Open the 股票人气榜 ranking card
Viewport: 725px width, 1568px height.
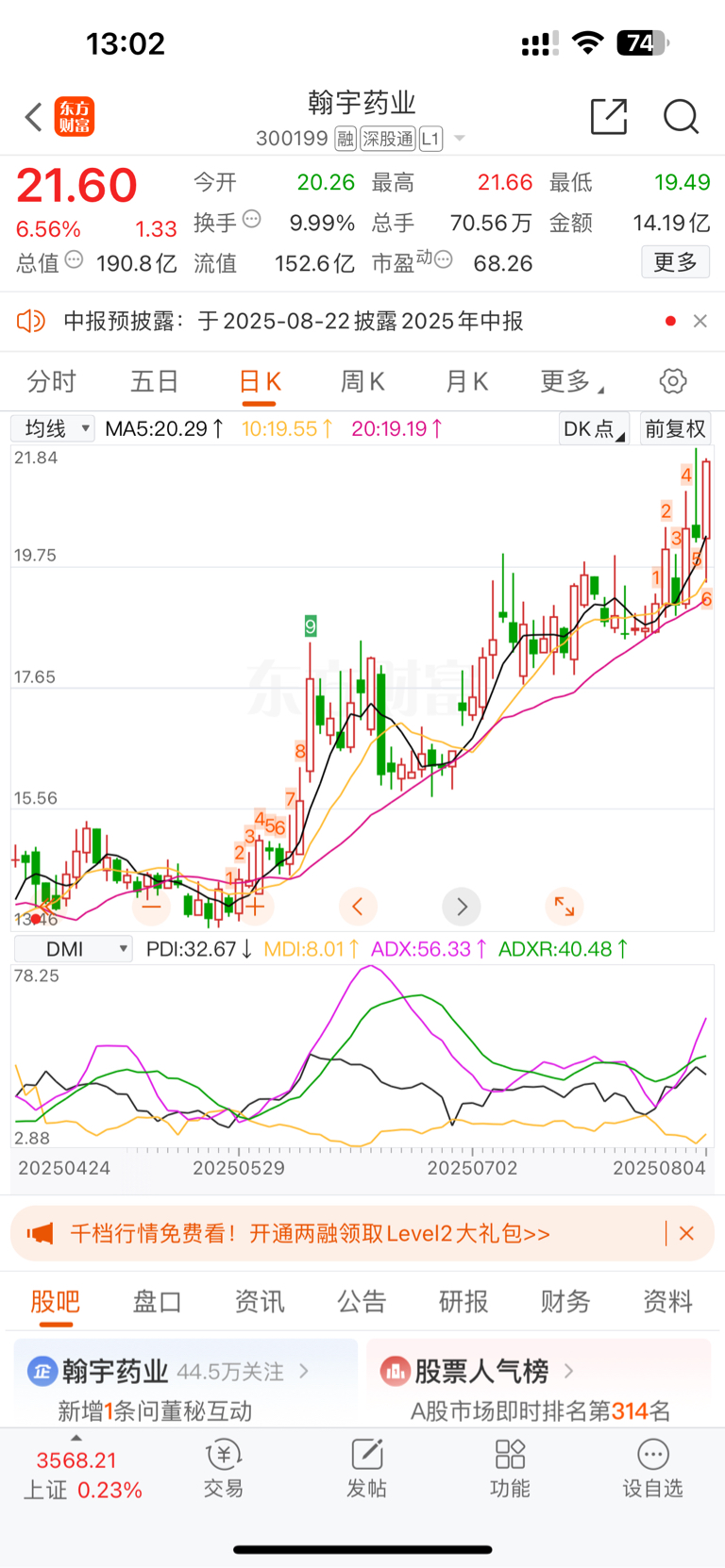click(538, 1382)
